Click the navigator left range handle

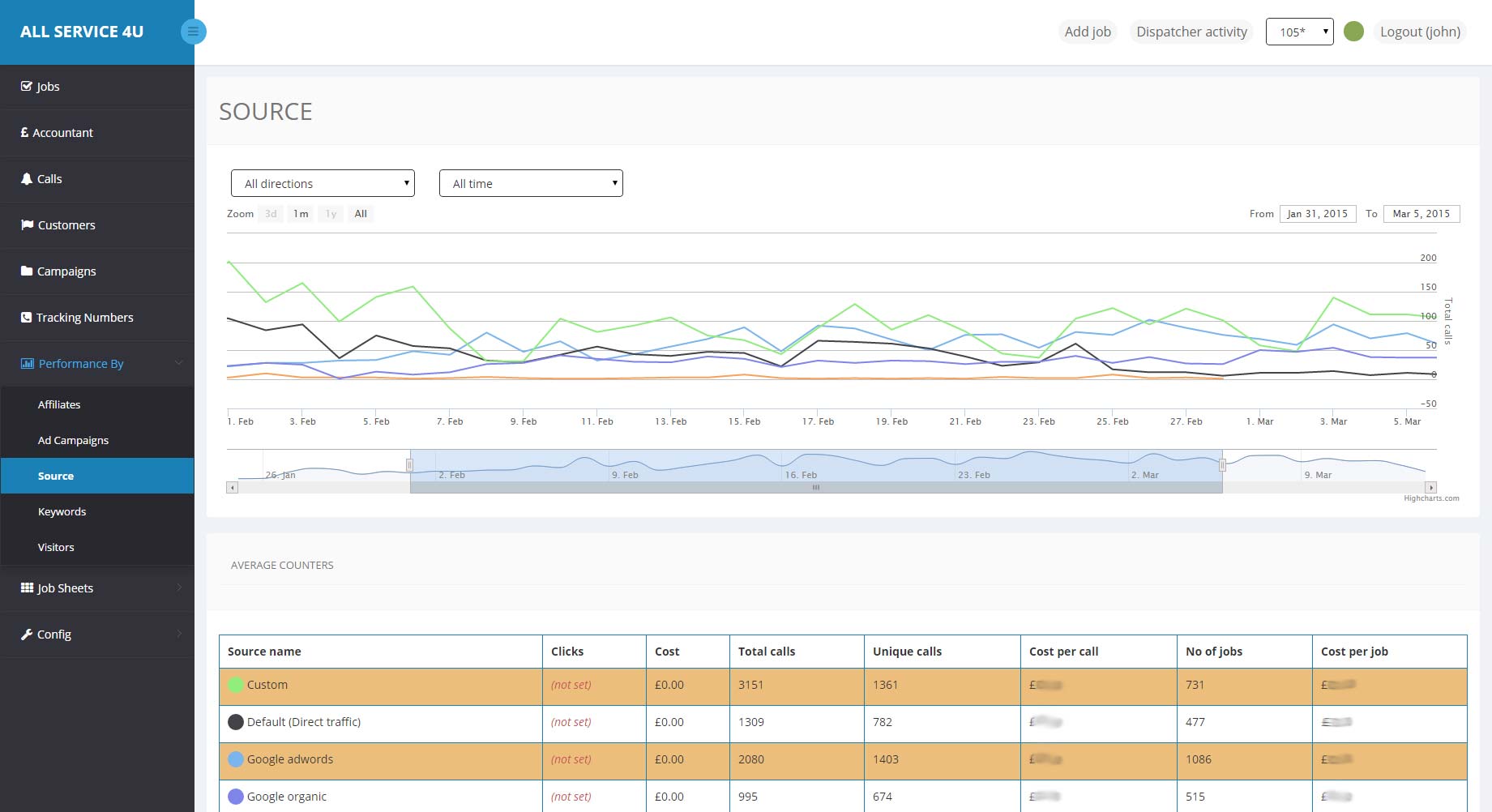coord(409,465)
